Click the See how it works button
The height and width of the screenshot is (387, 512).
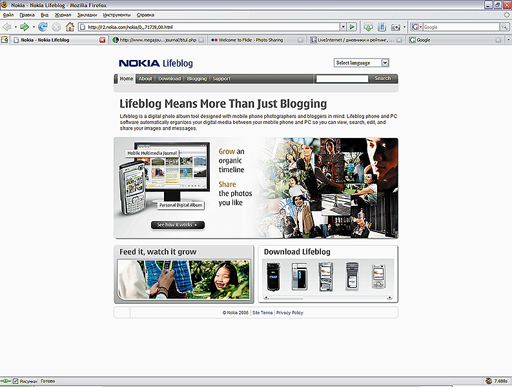[178, 225]
